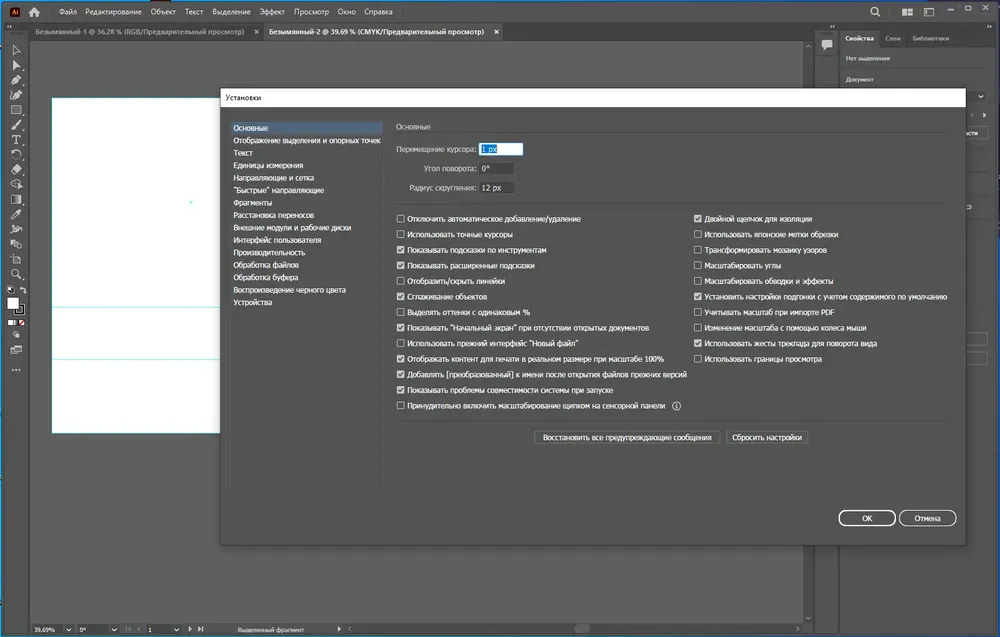
Task: Click the comments speech bubble icon
Action: (827, 45)
